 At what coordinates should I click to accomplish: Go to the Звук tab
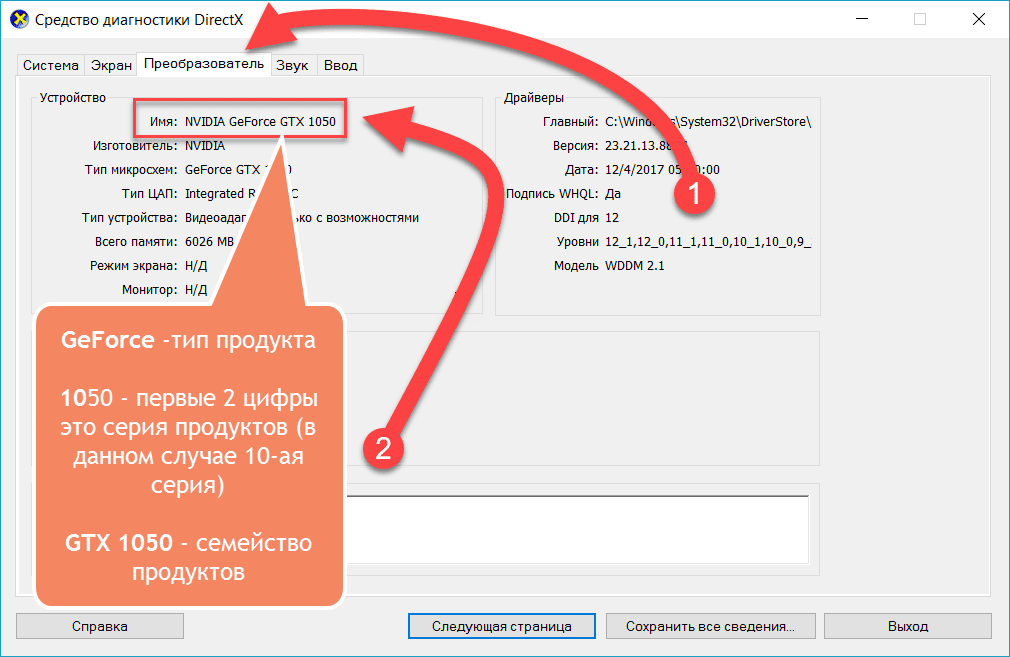click(292, 65)
